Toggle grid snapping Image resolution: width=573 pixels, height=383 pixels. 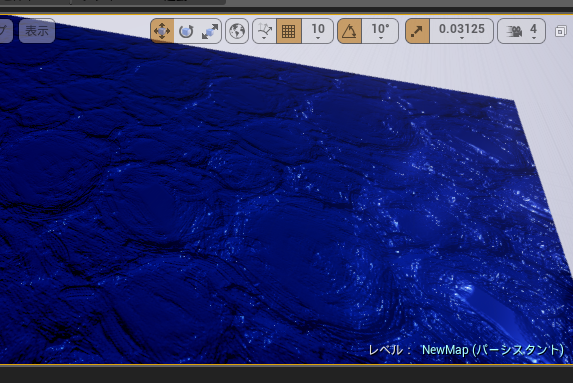(289, 31)
